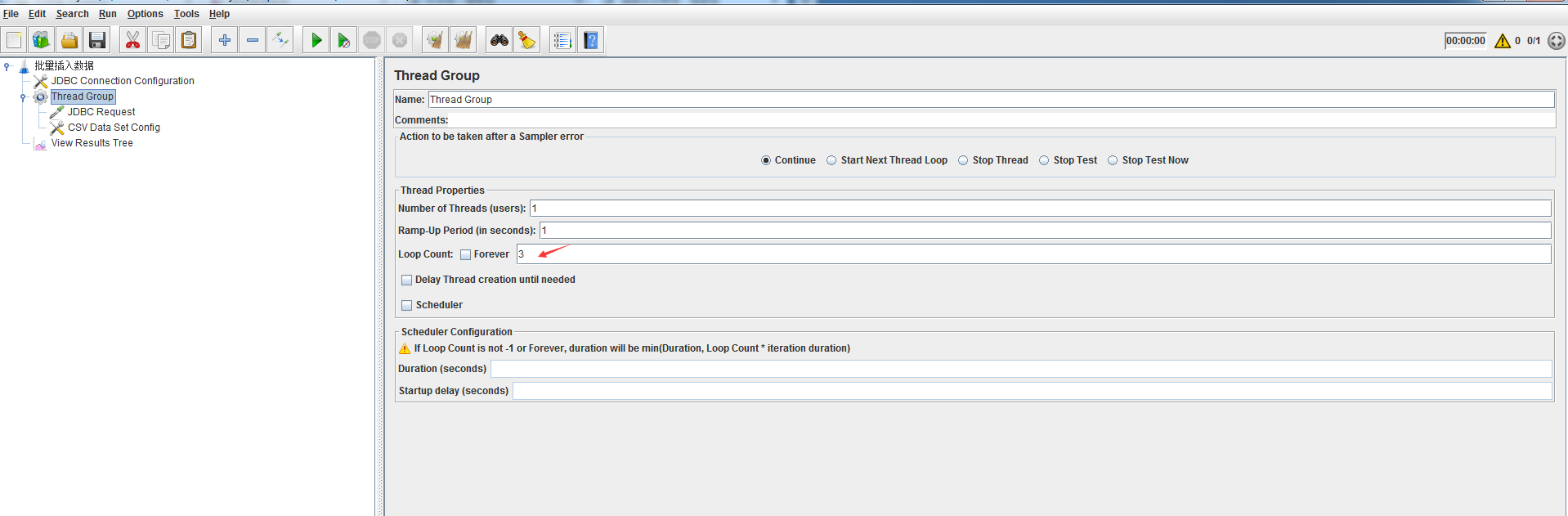Select the 批量插入数据 test plan root

(x=64, y=65)
